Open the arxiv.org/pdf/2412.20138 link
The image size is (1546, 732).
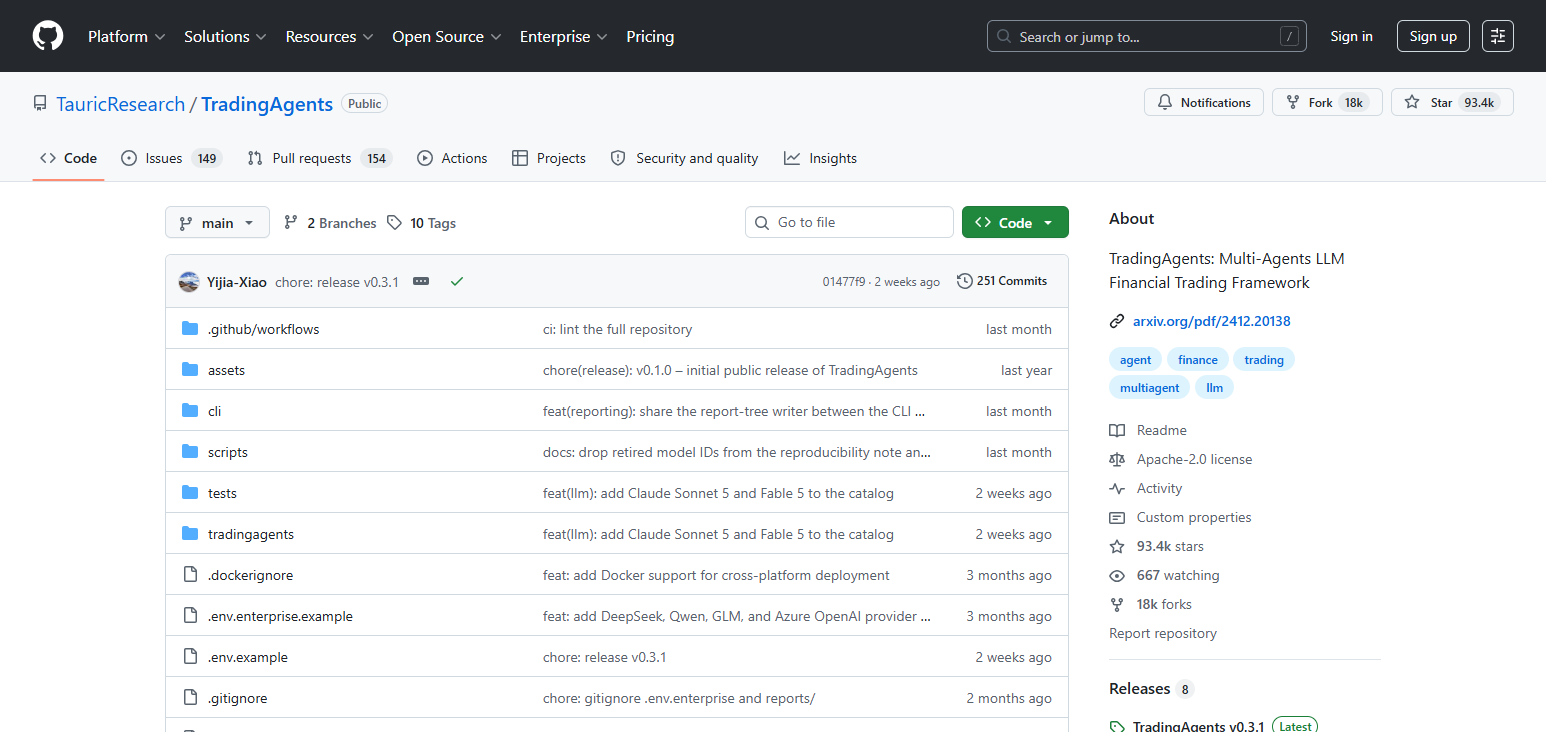pos(1211,321)
